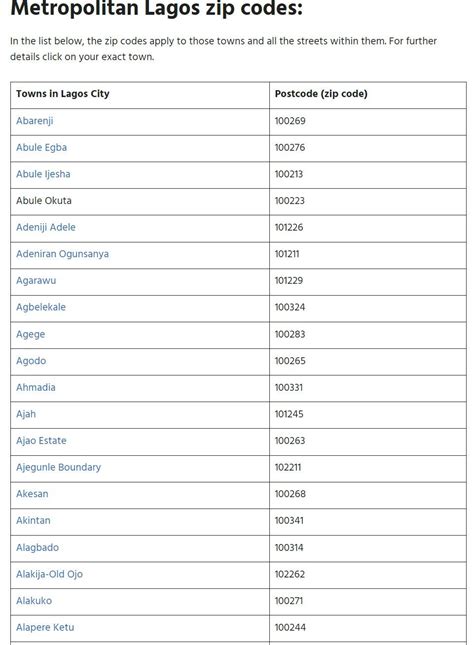474x645 pixels.
Task: Open the Agege town link
Action: (30, 334)
